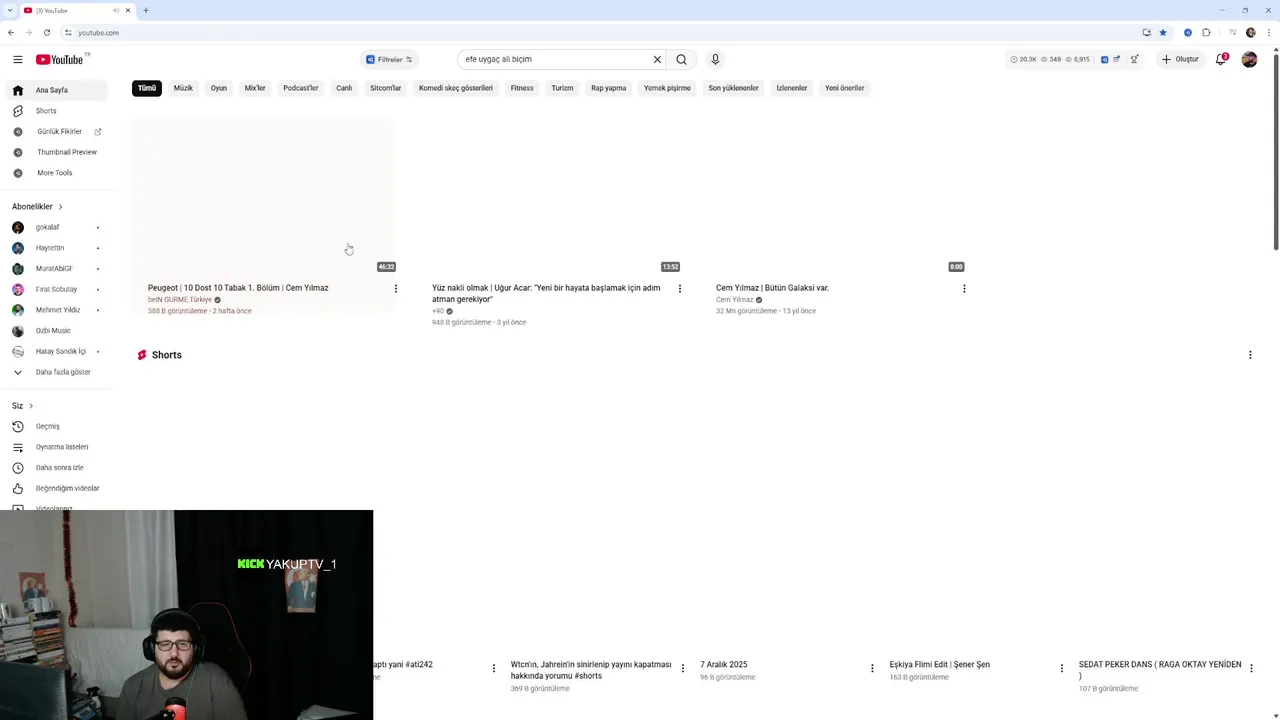Select the Fitness filter chip
The height and width of the screenshot is (720, 1280).
tap(522, 88)
